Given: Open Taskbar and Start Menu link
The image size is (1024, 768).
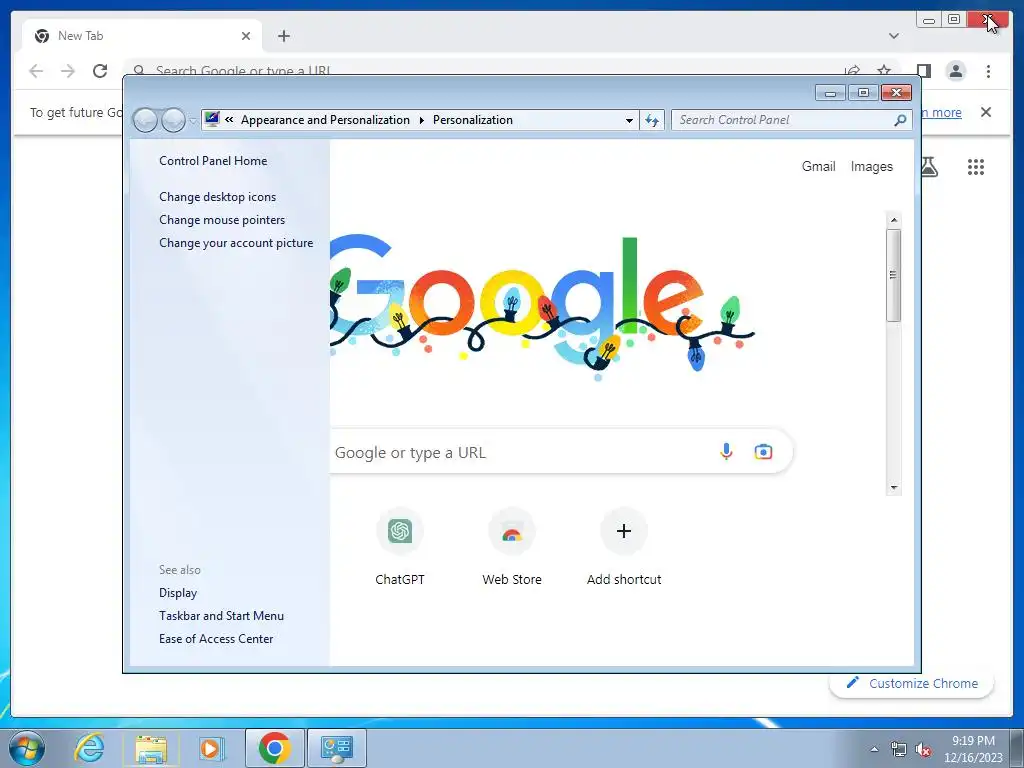Looking at the screenshot, I should [x=221, y=615].
